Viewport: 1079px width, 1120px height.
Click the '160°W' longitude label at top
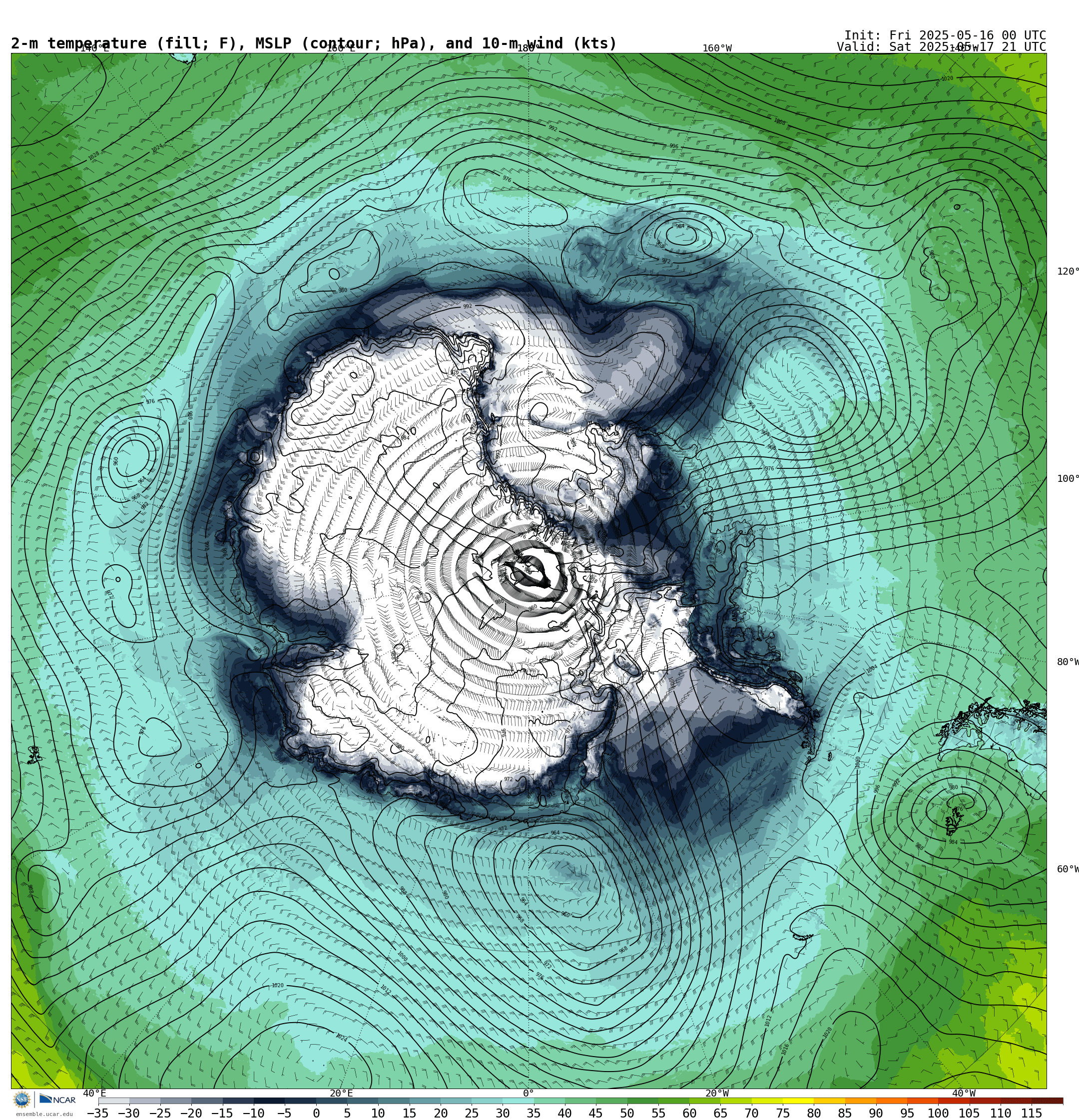coord(717,48)
